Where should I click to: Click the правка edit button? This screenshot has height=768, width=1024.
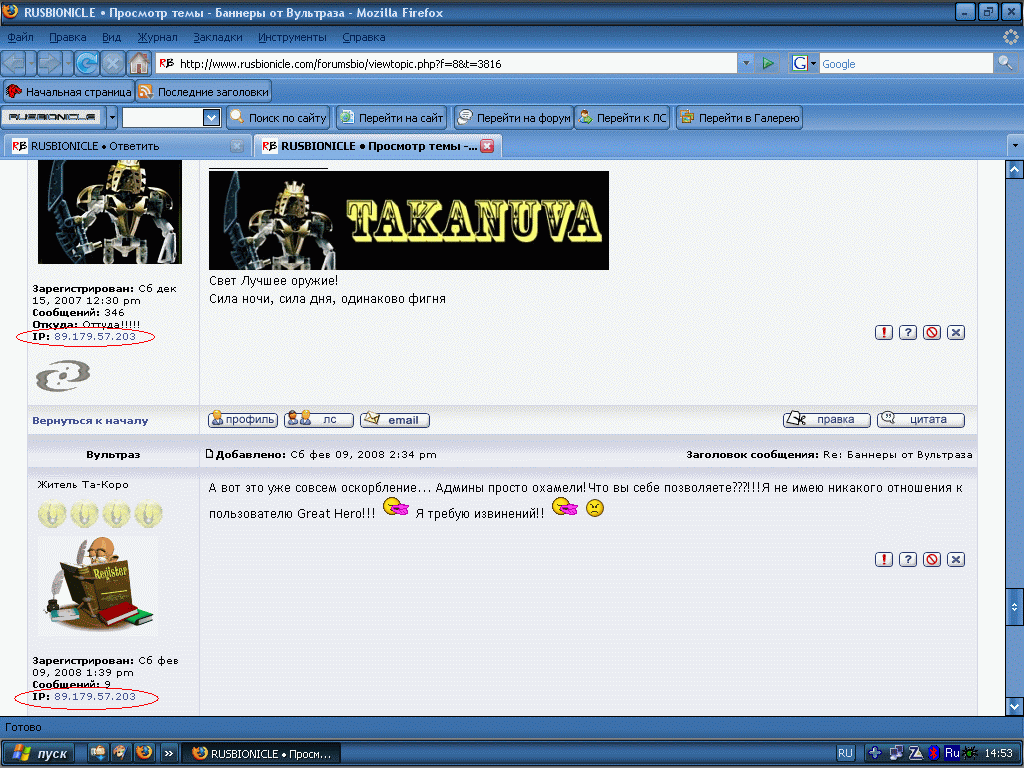pos(827,419)
